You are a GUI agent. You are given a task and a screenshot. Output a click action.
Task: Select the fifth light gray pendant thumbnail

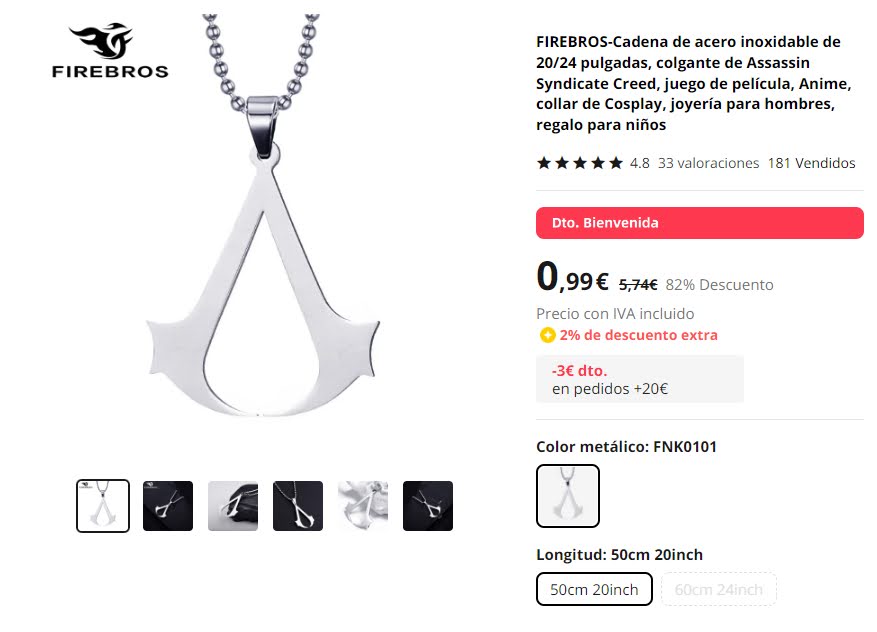pyautogui.click(x=362, y=506)
